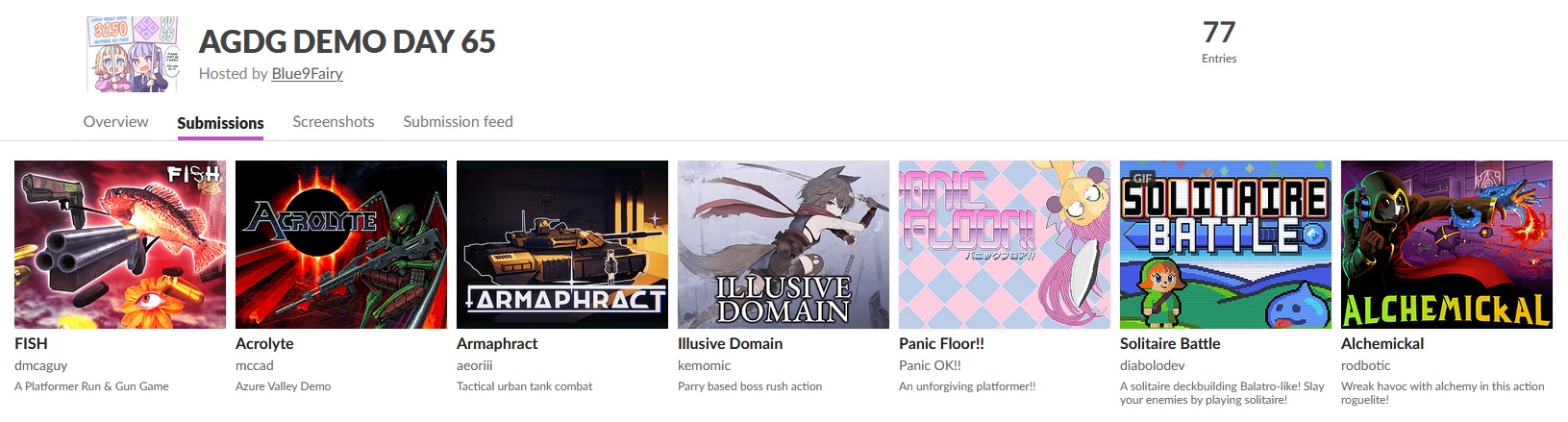View author rodbotic's profile
Image resolution: width=1568 pixels, height=422 pixels.
coord(1366,365)
